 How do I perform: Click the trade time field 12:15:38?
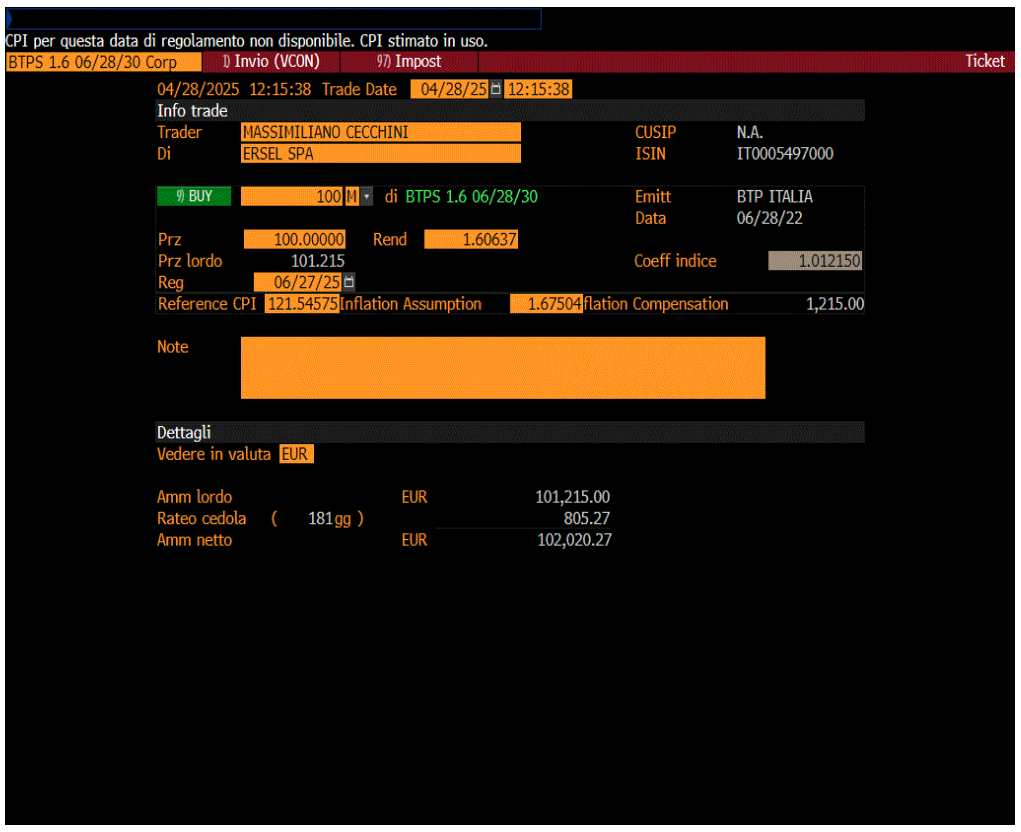point(538,89)
